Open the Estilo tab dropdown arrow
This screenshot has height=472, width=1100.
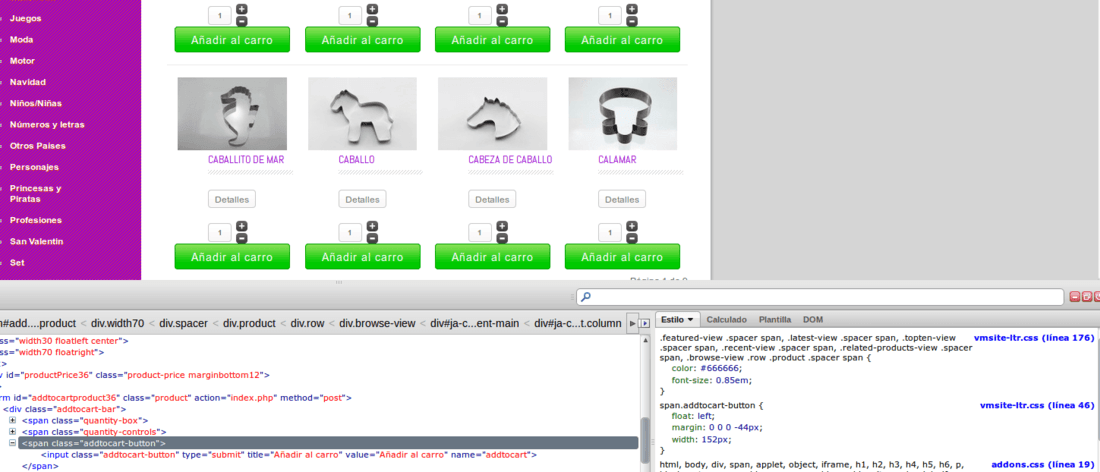690,320
